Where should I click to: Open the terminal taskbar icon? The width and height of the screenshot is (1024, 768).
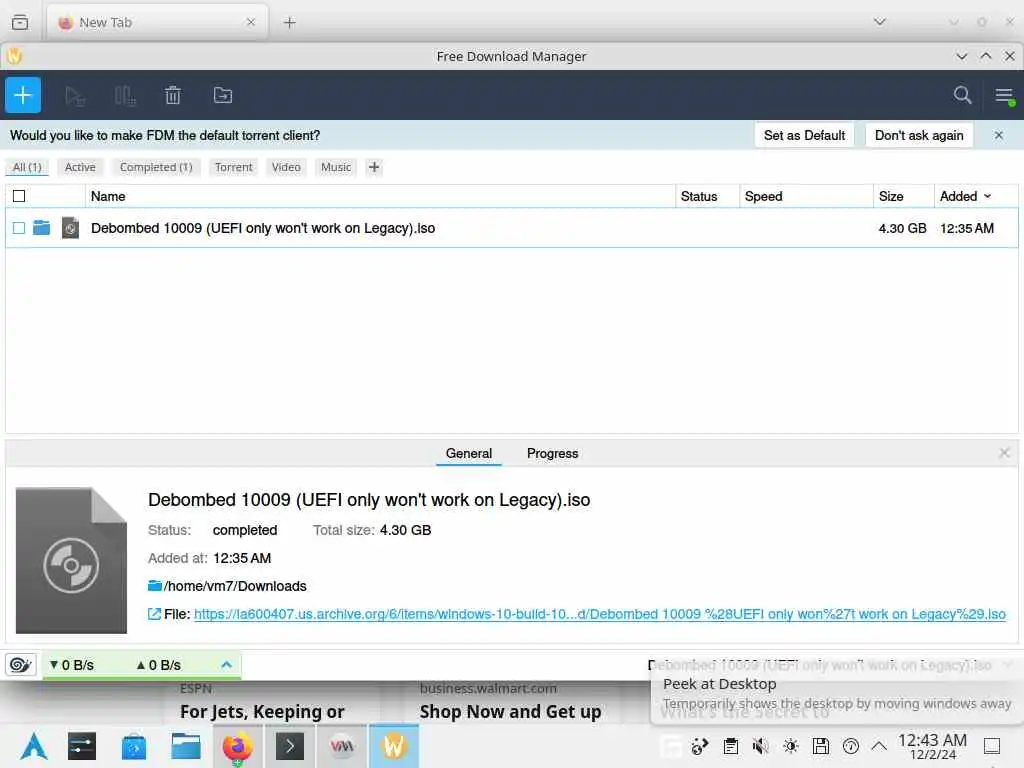[x=290, y=746]
